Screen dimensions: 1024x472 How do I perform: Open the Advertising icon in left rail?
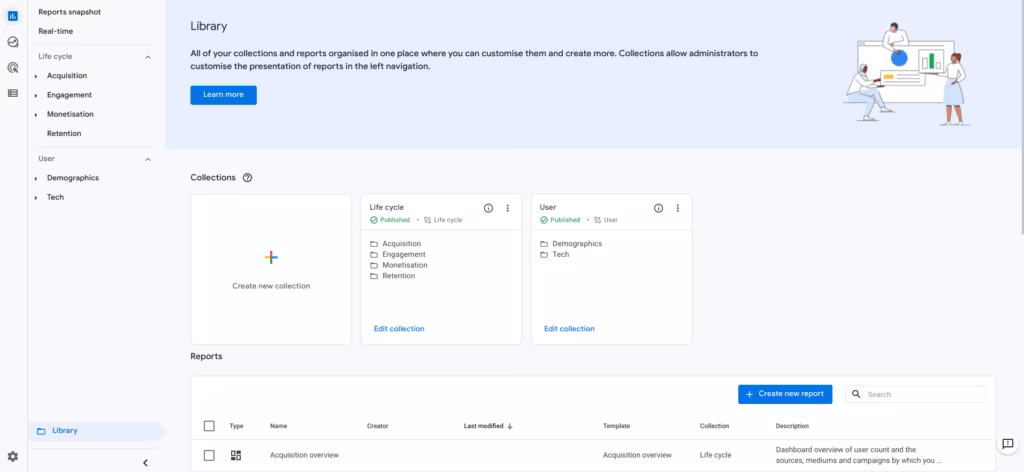click(x=13, y=67)
